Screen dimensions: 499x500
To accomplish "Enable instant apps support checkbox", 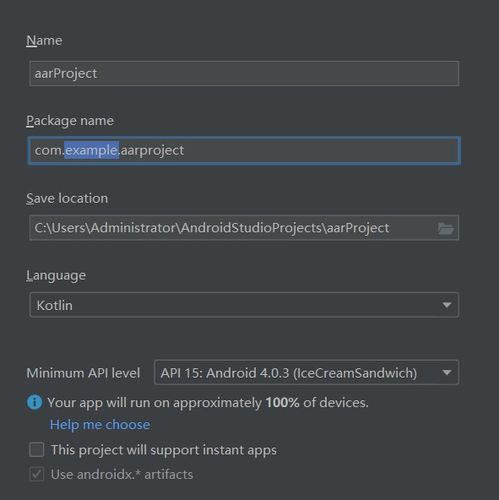I will coord(37,450).
